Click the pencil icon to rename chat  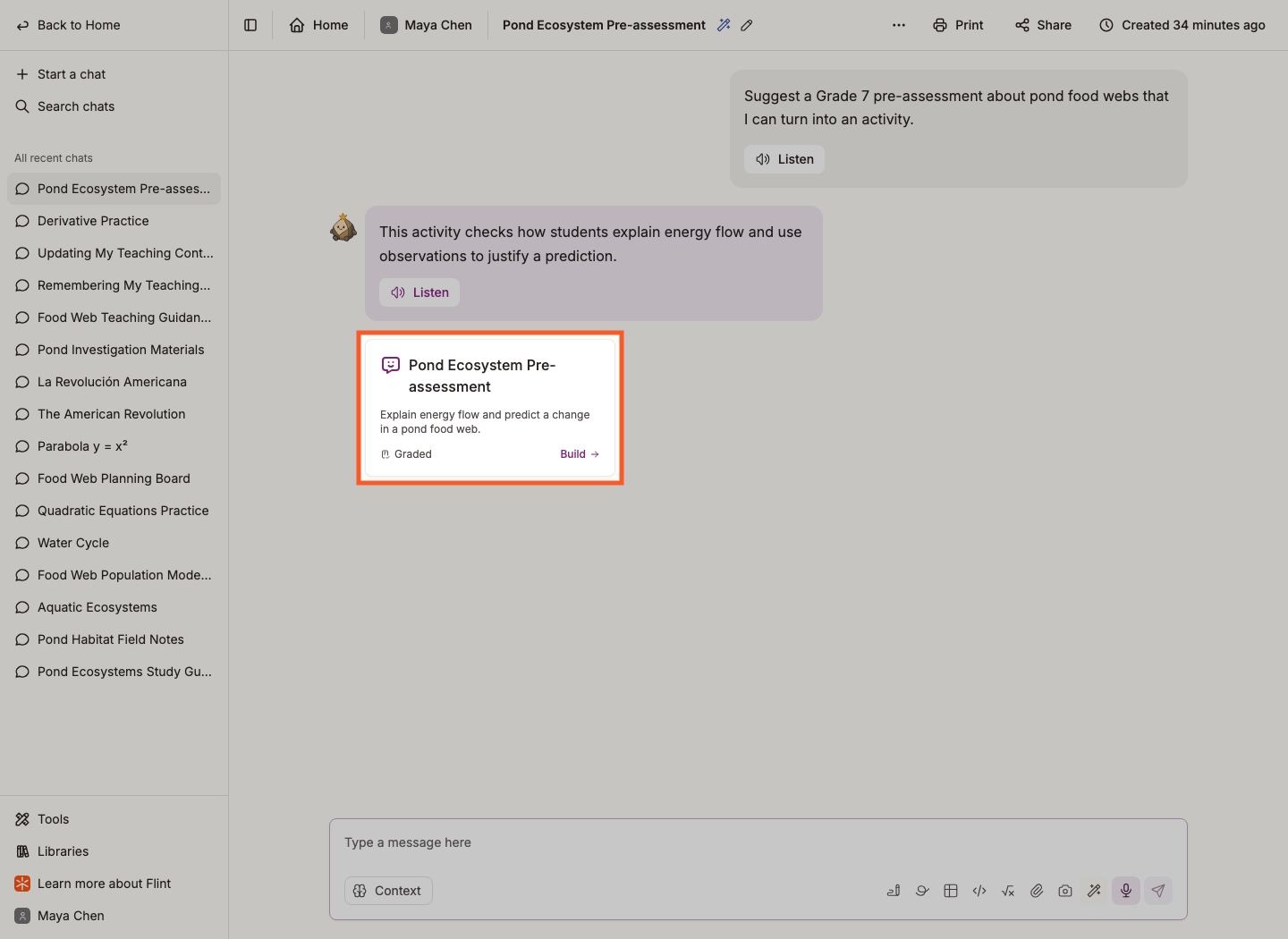click(747, 25)
